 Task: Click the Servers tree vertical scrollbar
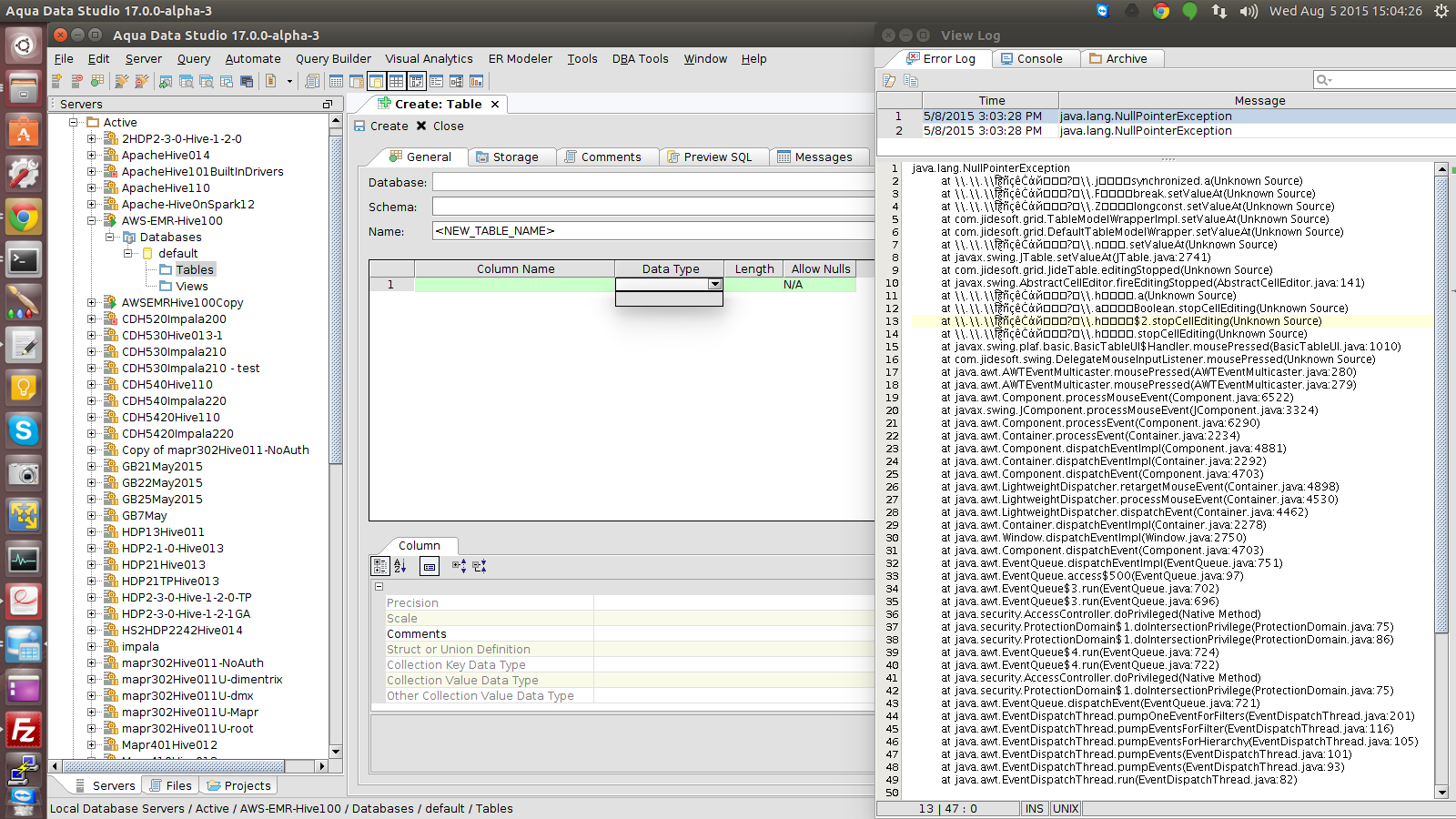click(336, 300)
